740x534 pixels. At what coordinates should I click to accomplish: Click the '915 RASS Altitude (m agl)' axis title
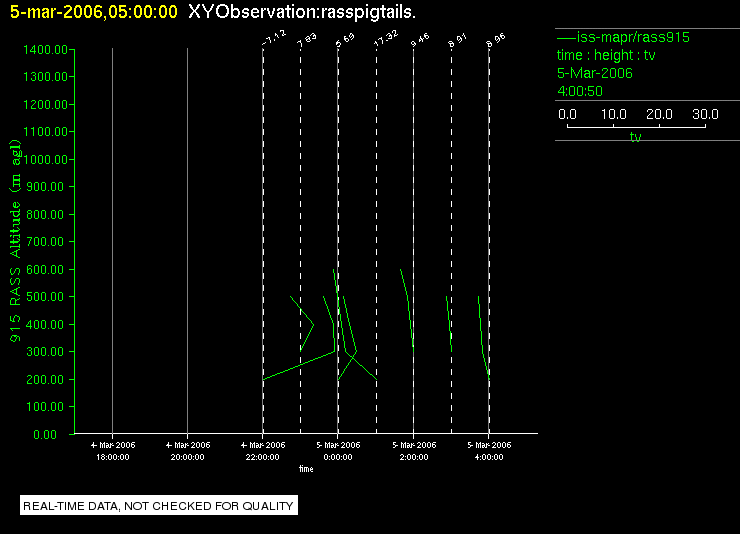point(15,241)
